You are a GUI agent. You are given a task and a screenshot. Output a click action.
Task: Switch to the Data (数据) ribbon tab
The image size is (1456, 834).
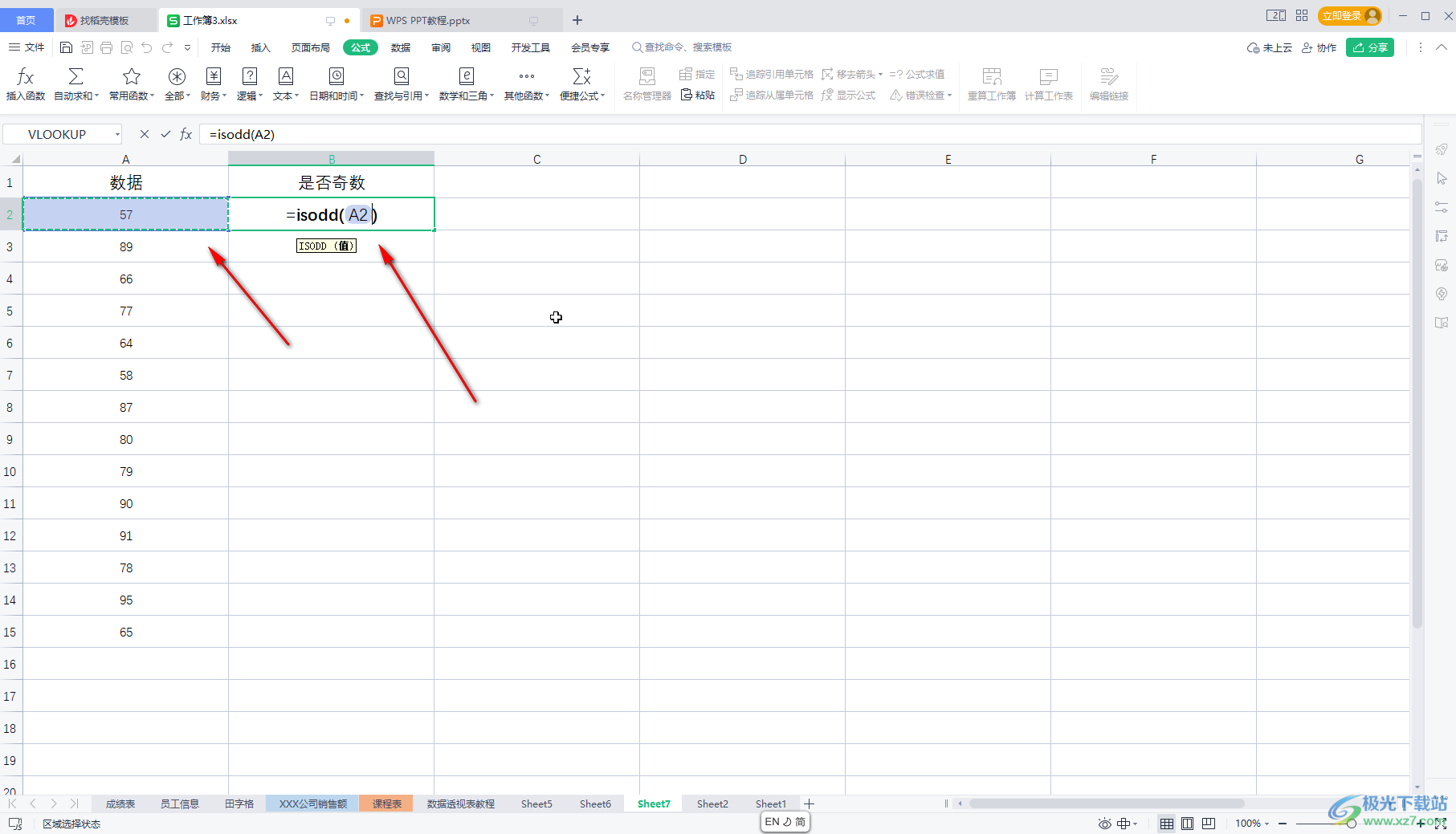coord(401,47)
